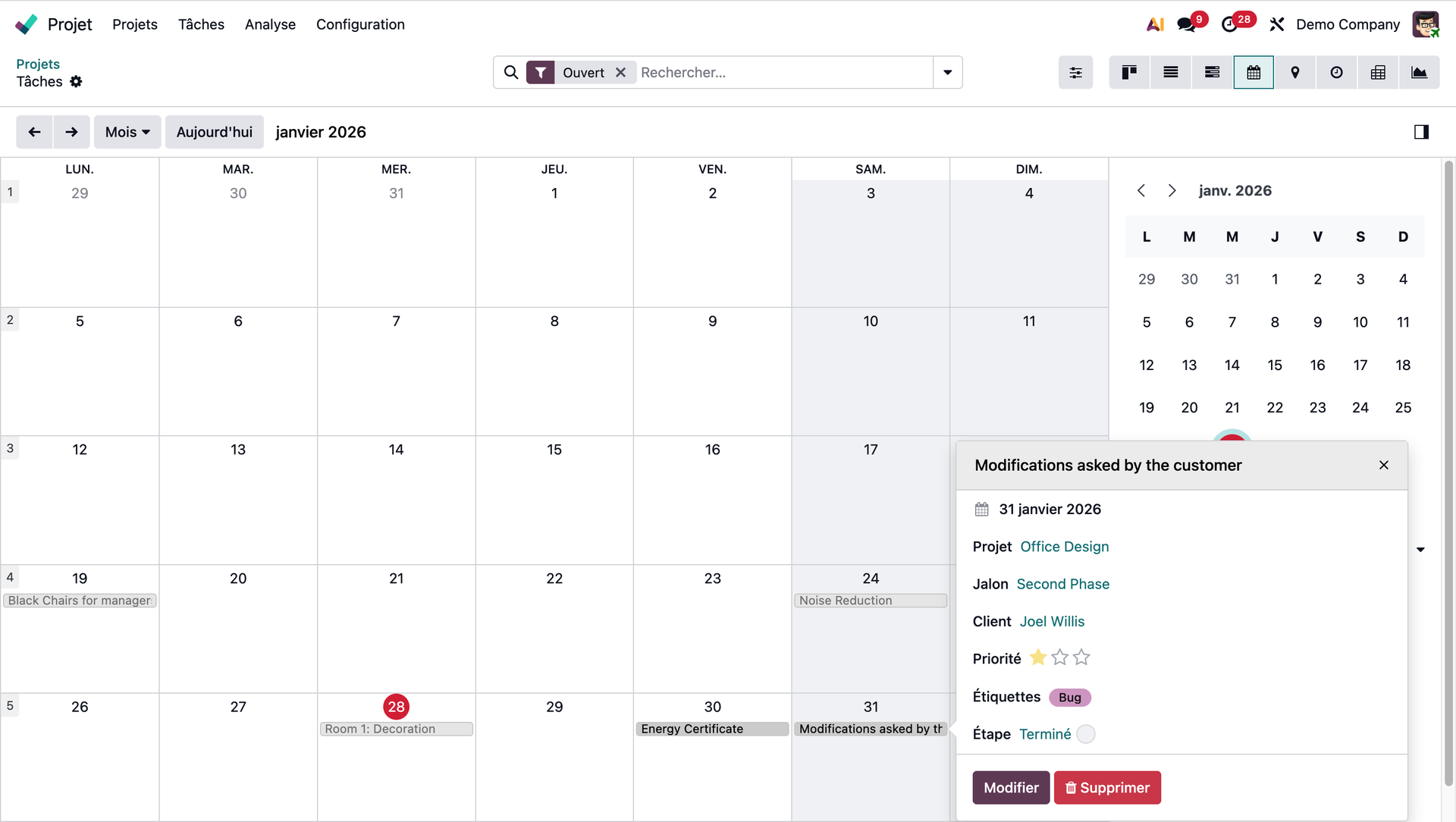Open the Analyse menu

click(x=270, y=24)
